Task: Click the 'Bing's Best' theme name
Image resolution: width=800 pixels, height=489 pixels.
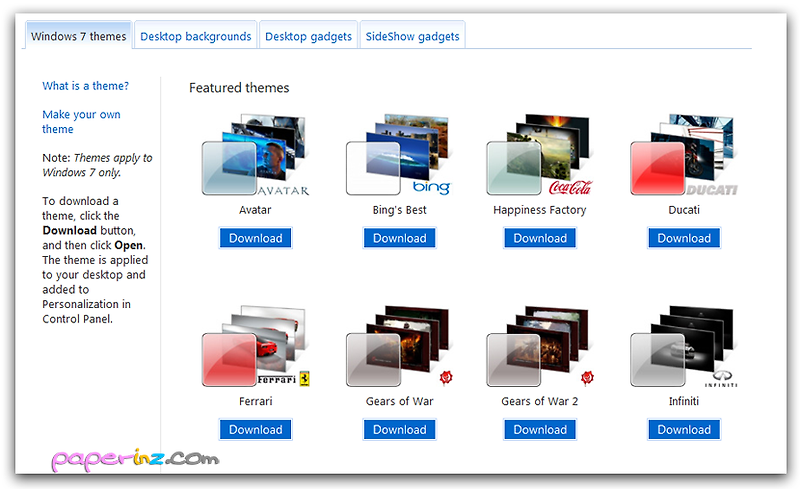Action: click(x=399, y=210)
